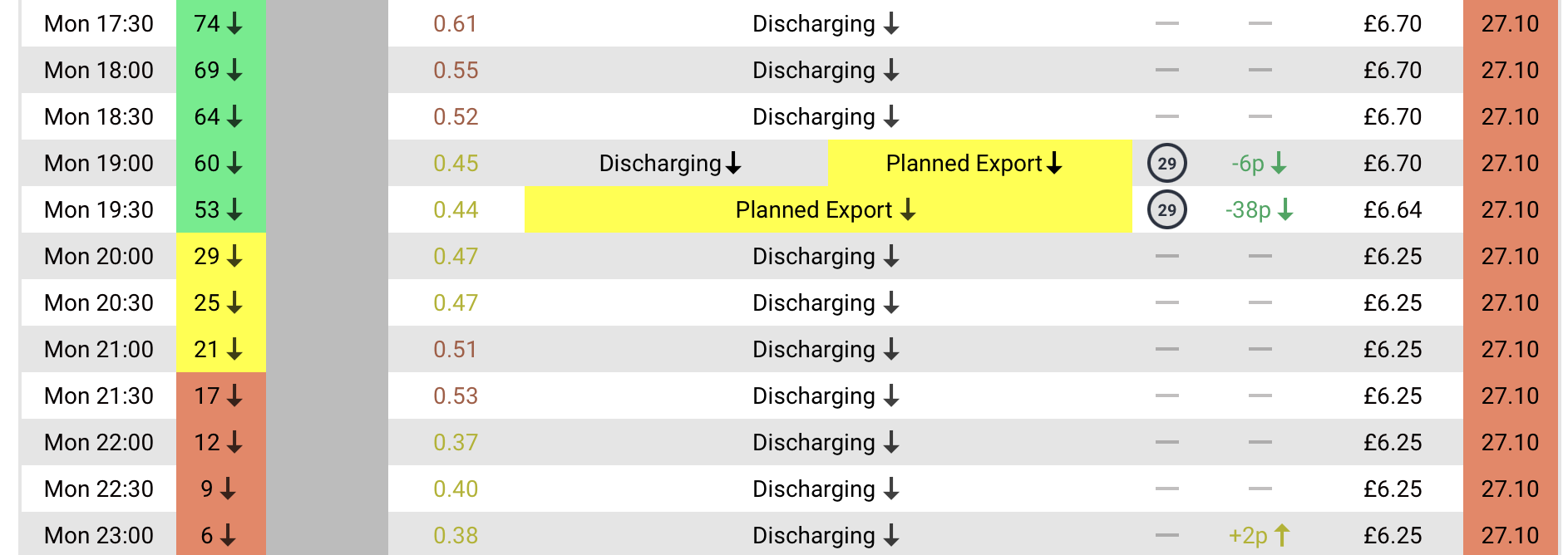
Task: Click the 0.61 load value
Action: point(456,23)
